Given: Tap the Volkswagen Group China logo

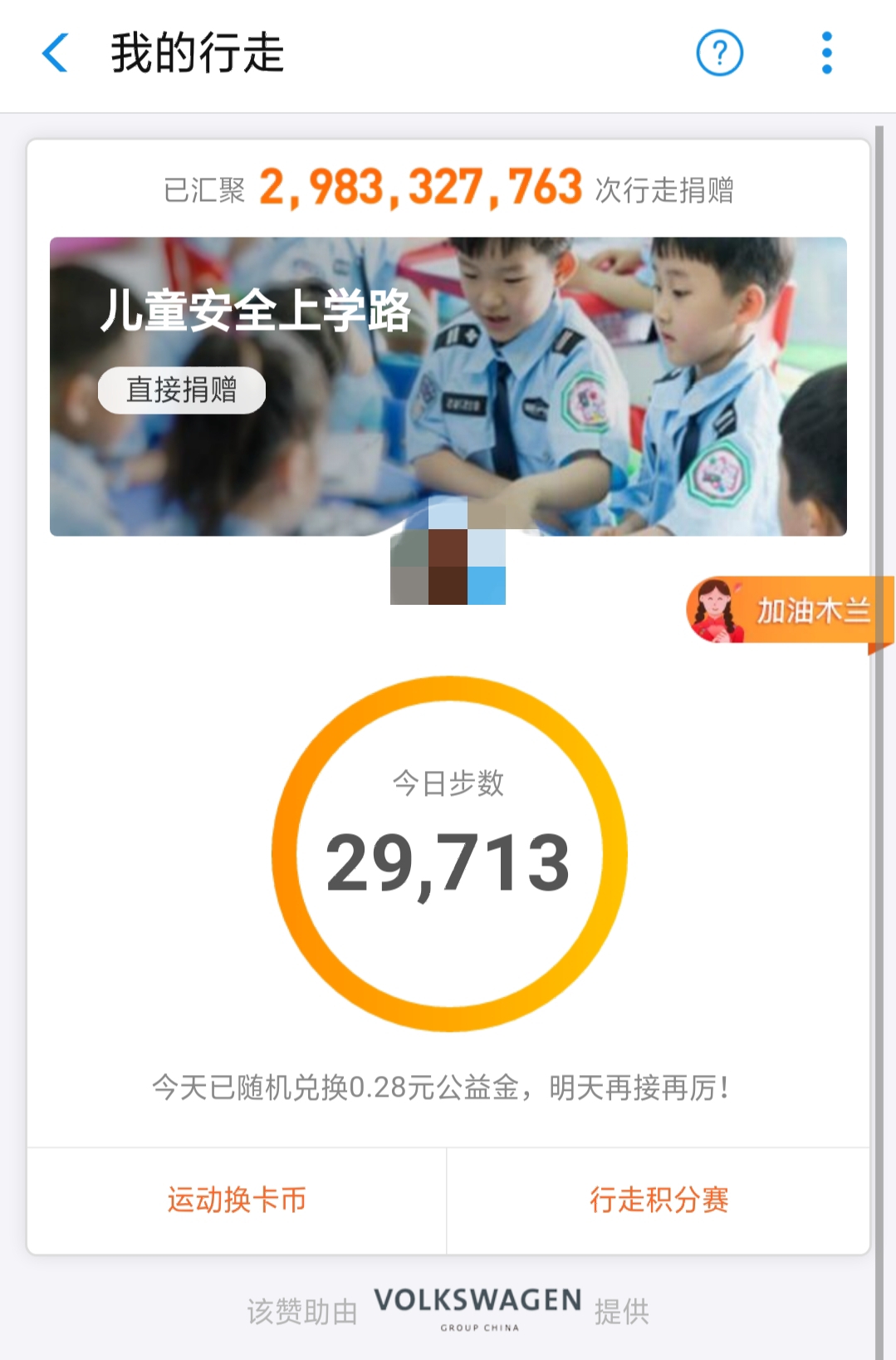Looking at the screenshot, I should click(x=477, y=1309).
